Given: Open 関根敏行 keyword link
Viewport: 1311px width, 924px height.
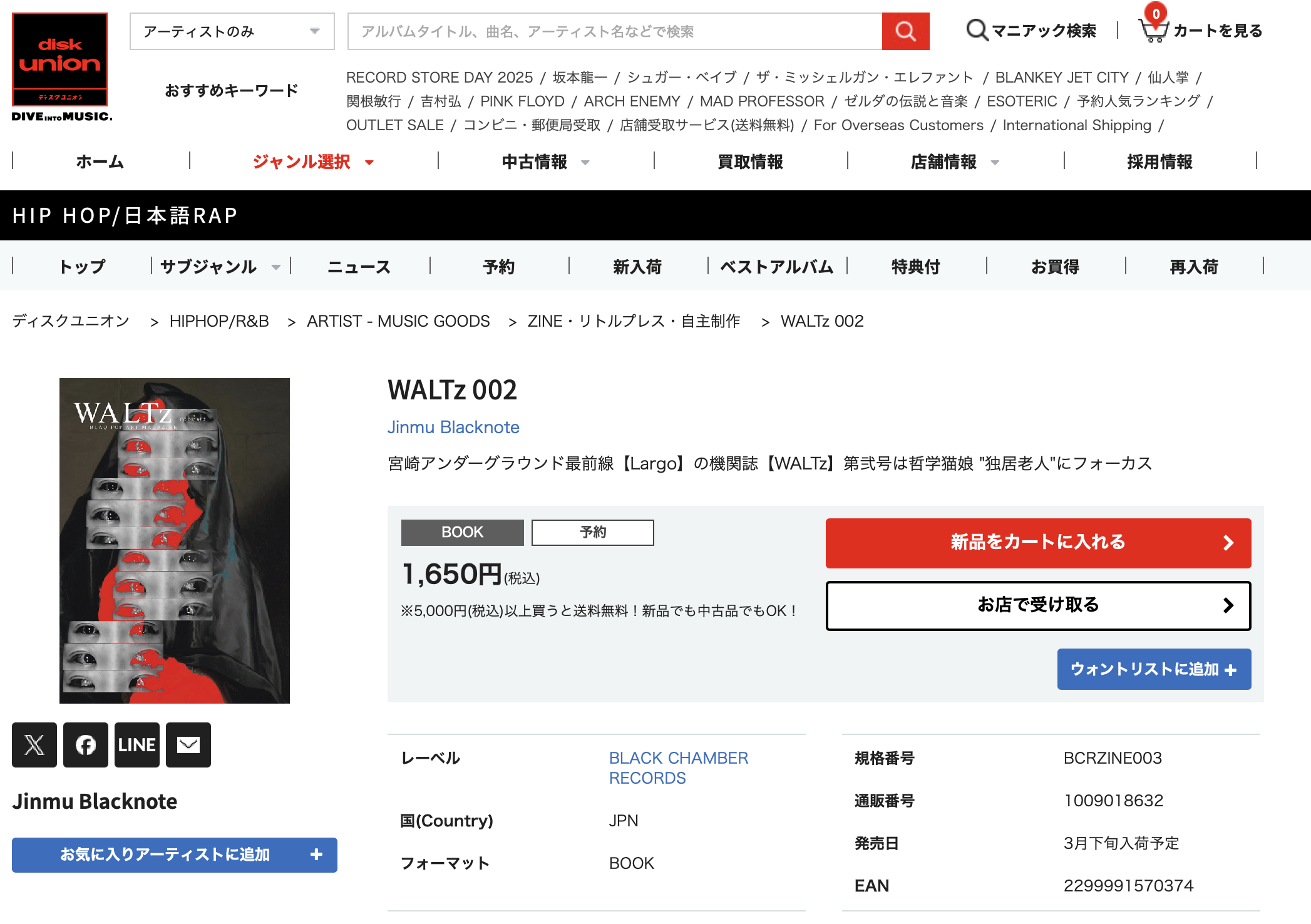Looking at the screenshot, I should point(374,101).
